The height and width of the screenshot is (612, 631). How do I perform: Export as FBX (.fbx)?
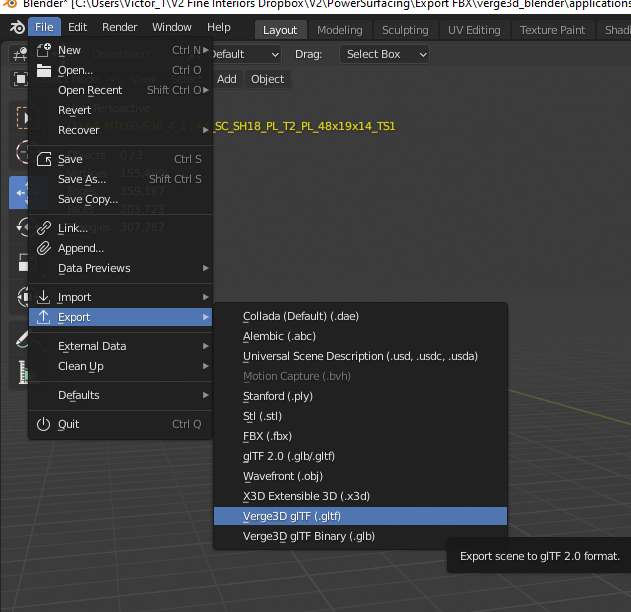coord(360,436)
